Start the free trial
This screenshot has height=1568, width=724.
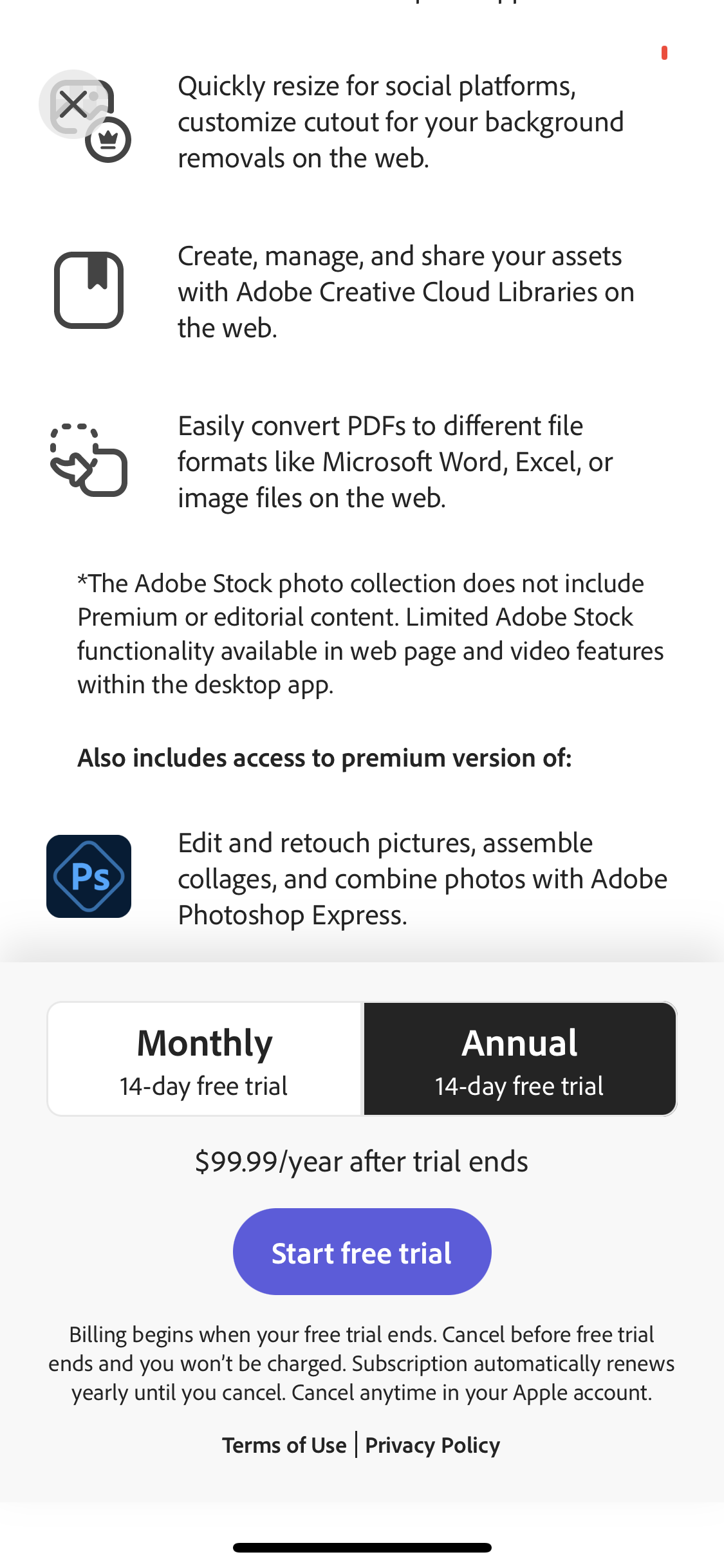(362, 1250)
